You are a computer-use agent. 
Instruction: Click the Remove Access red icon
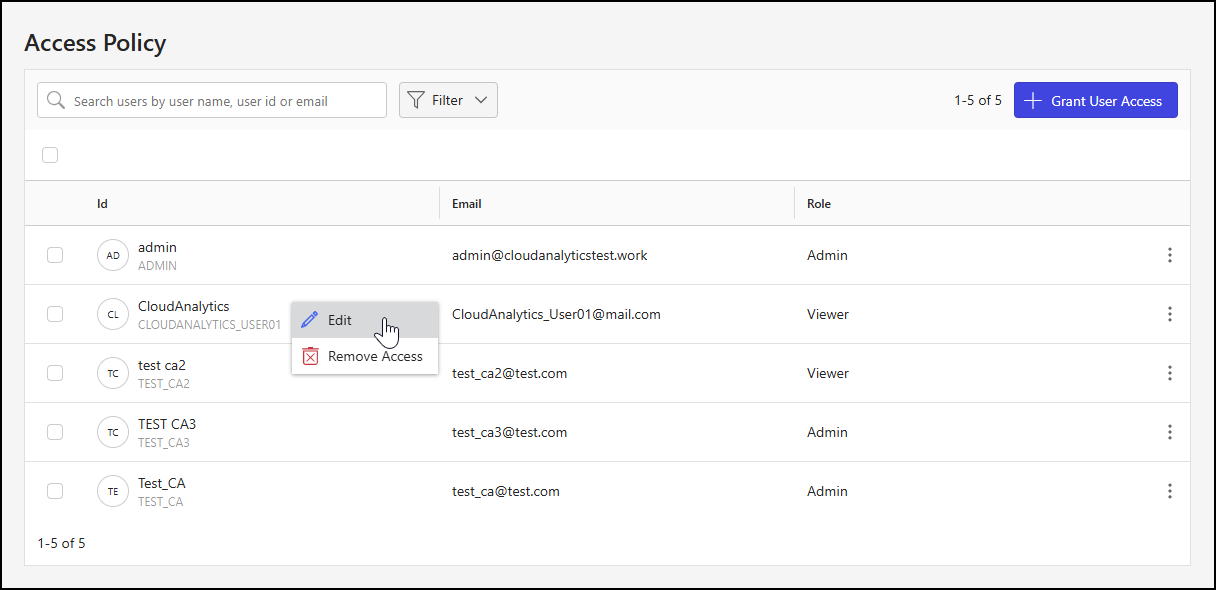pyautogui.click(x=309, y=356)
